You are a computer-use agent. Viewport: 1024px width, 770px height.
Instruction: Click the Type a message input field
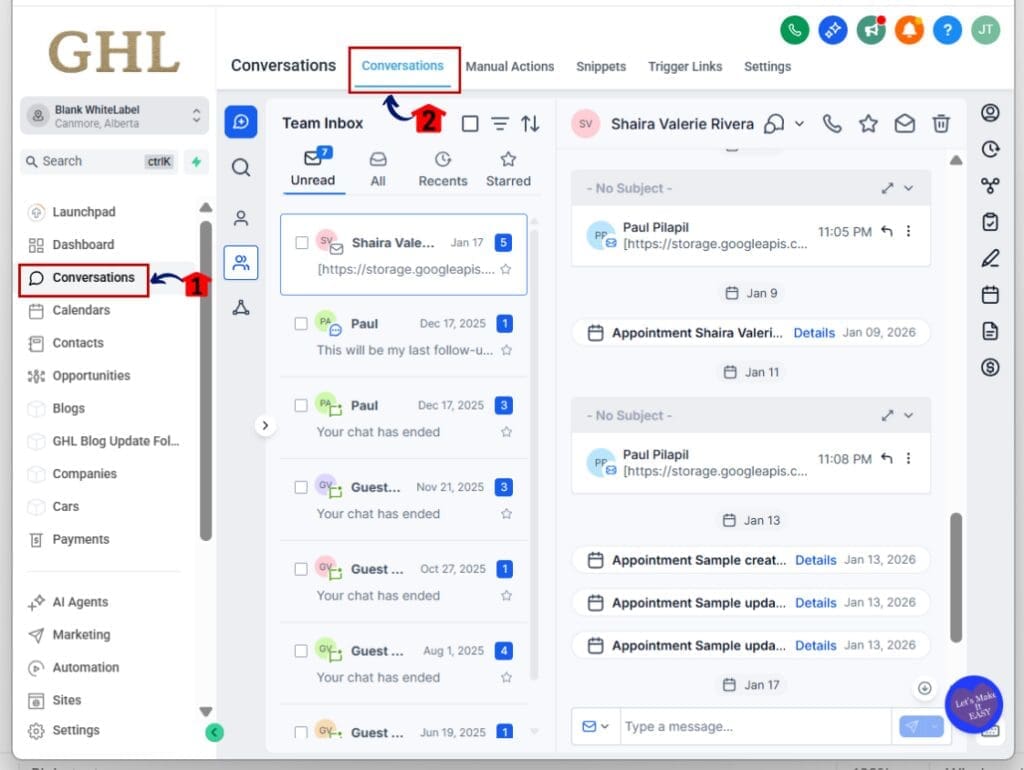[754, 727]
